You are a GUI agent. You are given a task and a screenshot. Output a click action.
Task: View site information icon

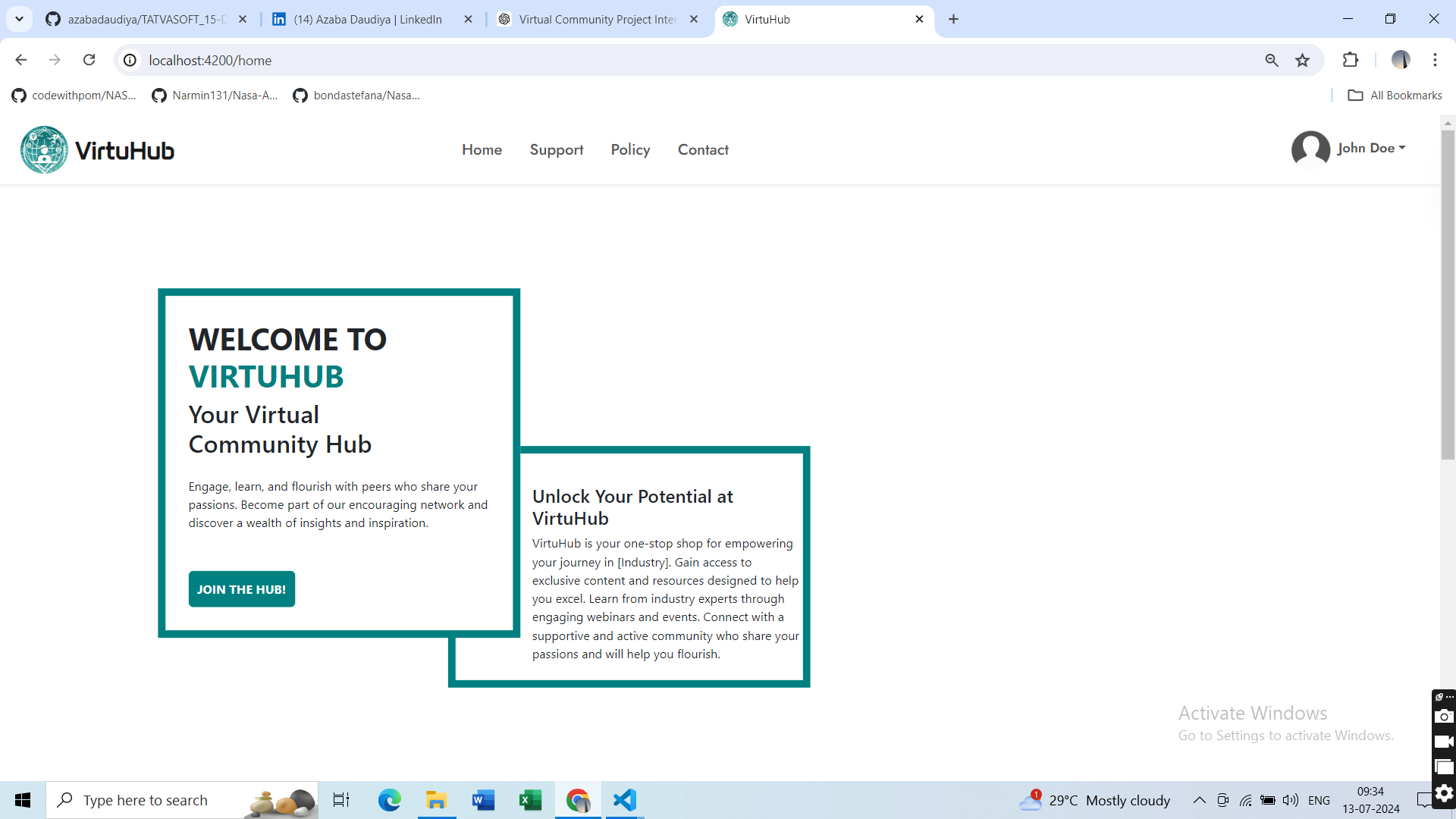click(130, 60)
